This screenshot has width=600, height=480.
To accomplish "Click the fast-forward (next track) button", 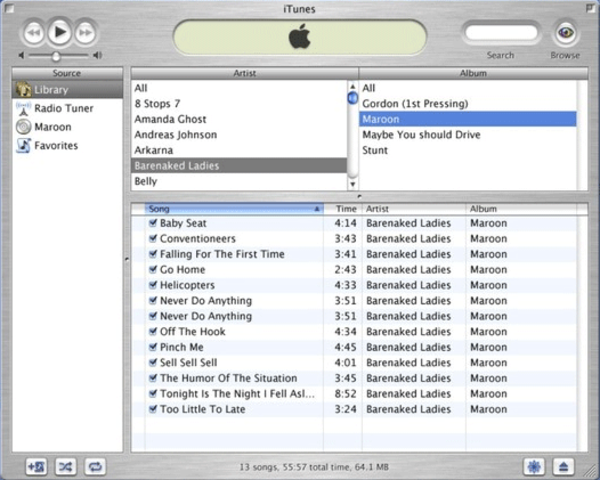I will pos(85,33).
